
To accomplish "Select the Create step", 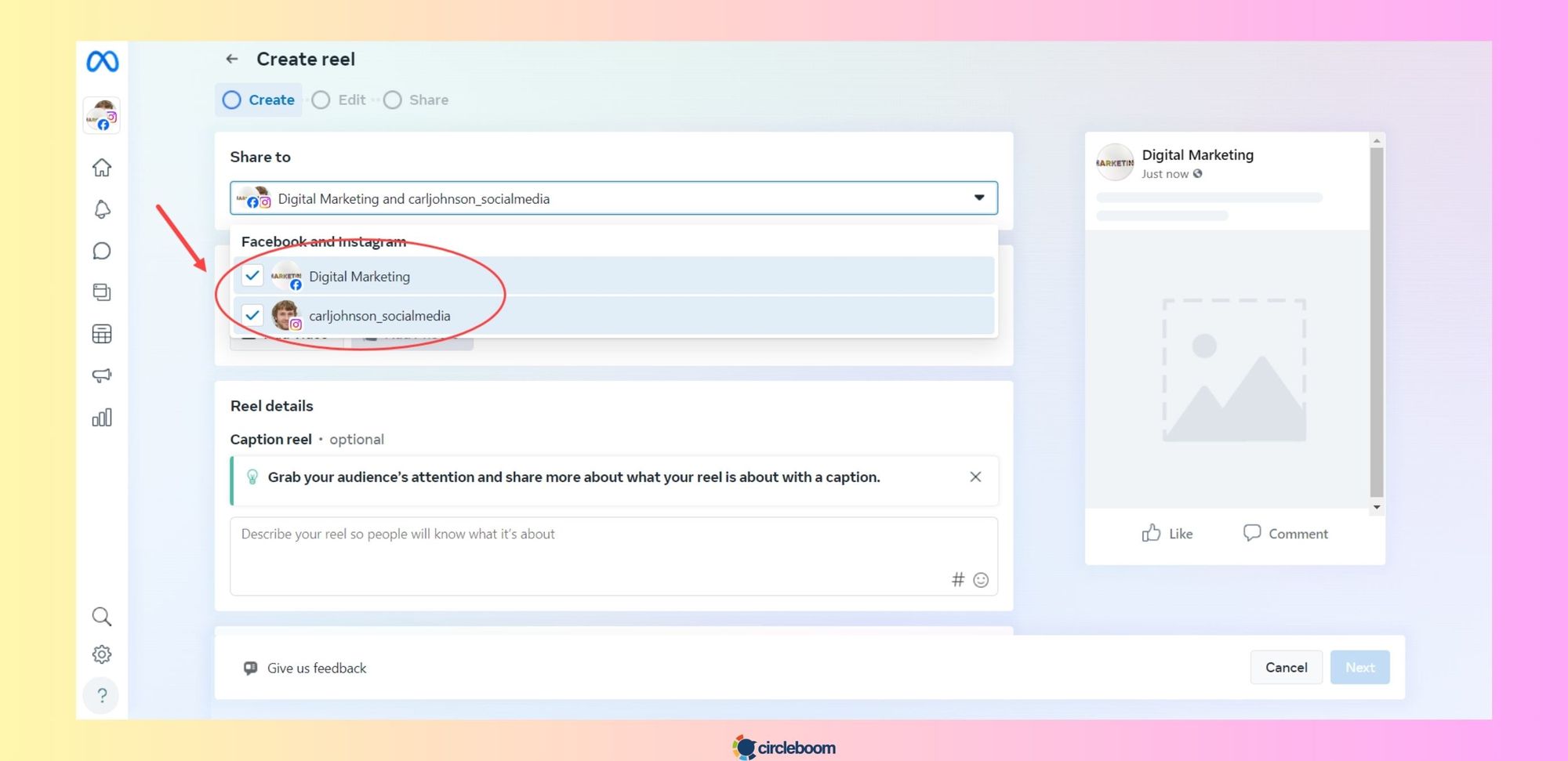I will tap(259, 100).
